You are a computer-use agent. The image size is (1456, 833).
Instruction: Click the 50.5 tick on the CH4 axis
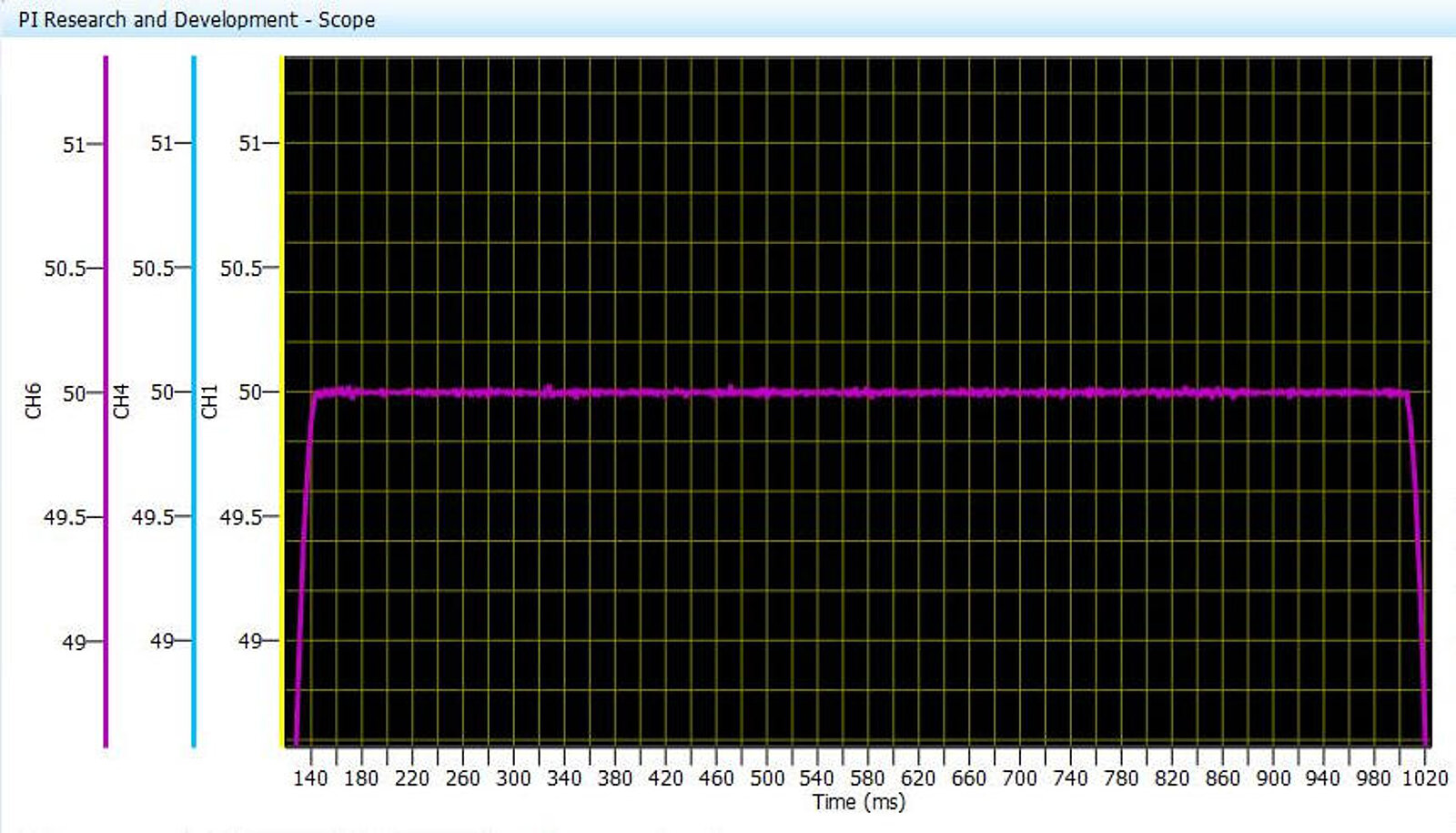point(153,269)
